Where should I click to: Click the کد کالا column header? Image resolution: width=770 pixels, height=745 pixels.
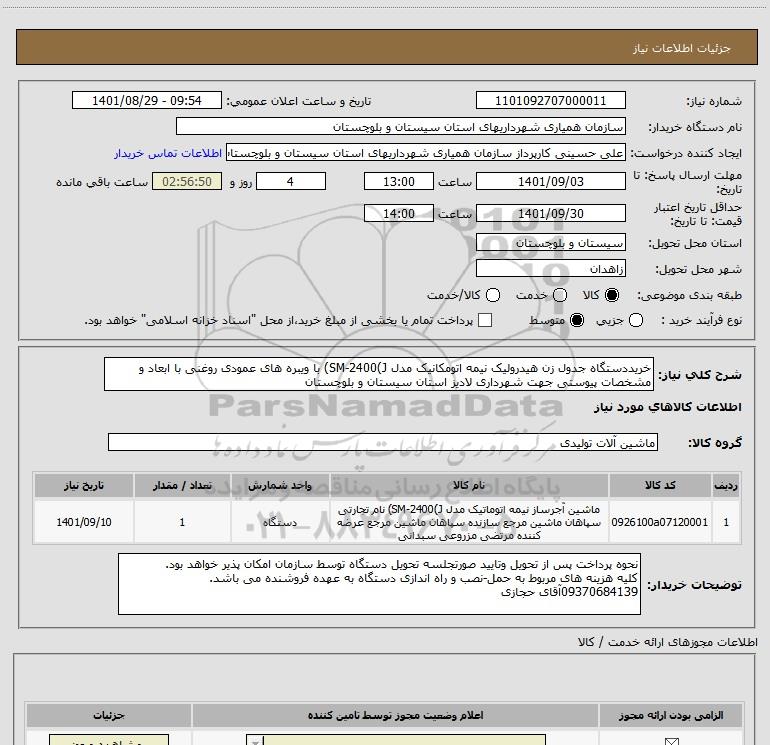tap(660, 486)
